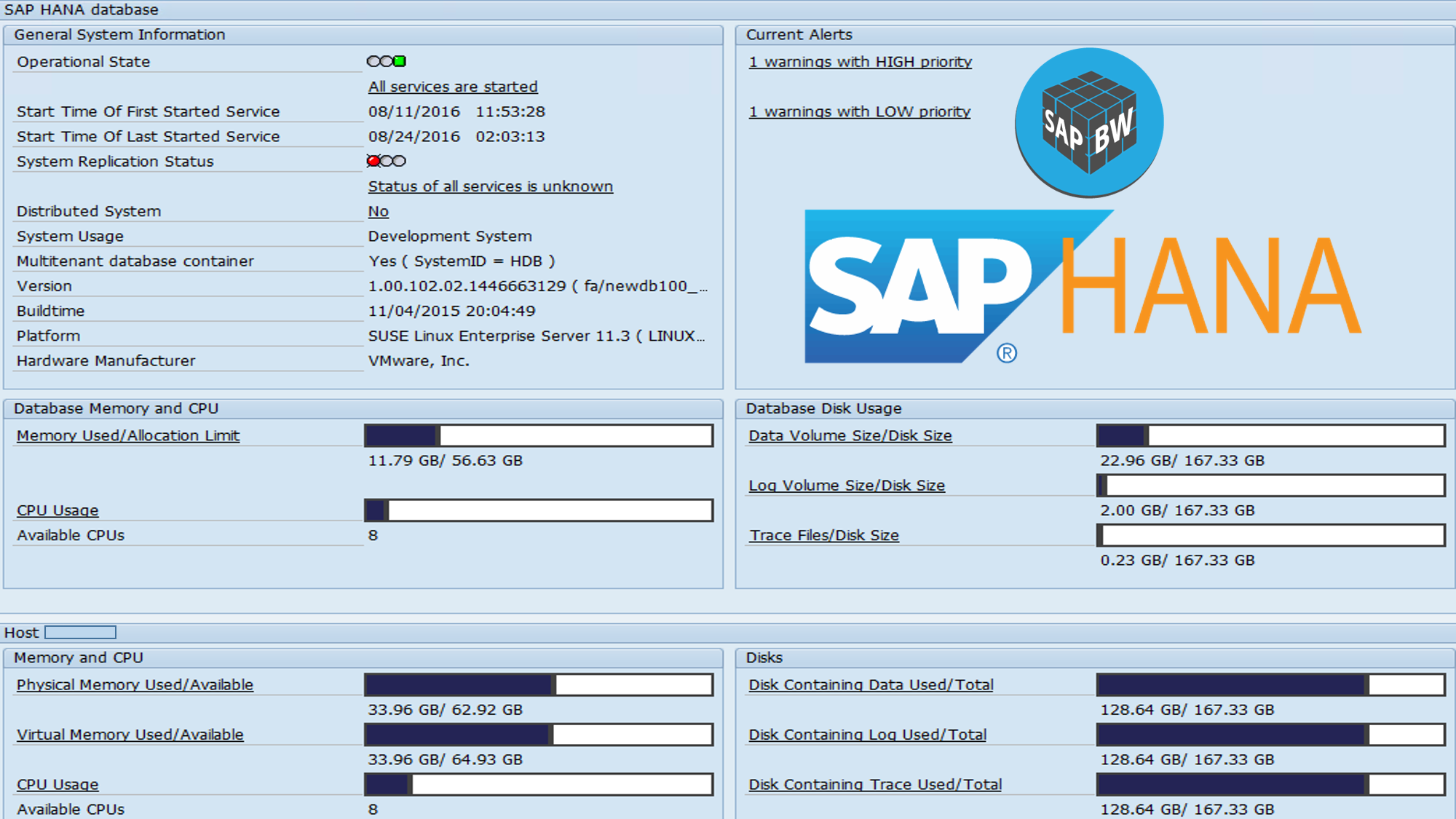The height and width of the screenshot is (819, 1456).
Task: Open Data Volume Size/Disk Size details
Action: [x=849, y=435]
